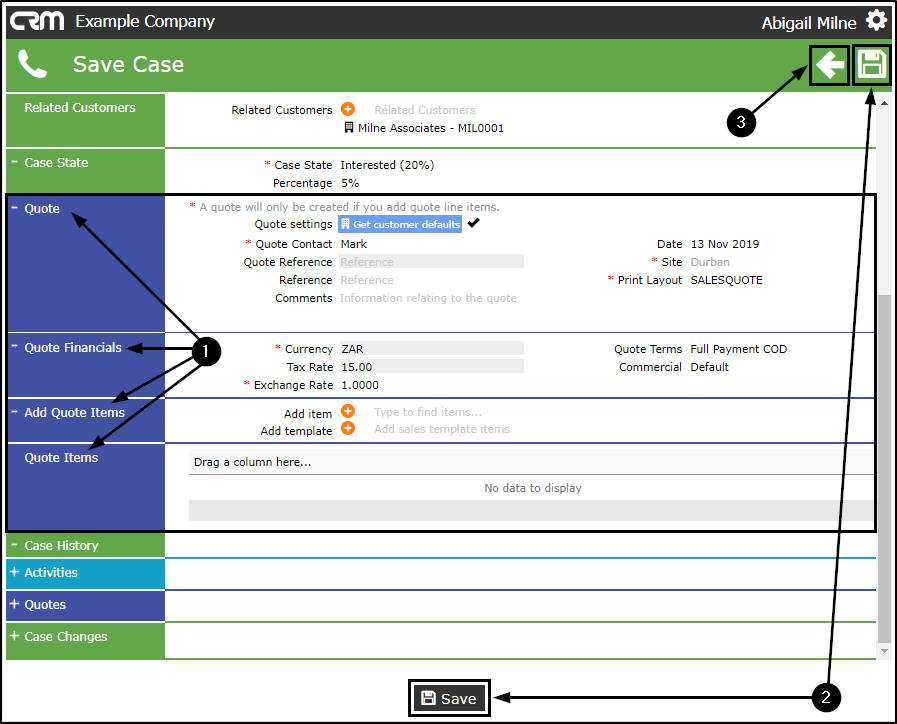
Task: Click the plus icon next to Add item
Action: pyautogui.click(x=348, y=411)
